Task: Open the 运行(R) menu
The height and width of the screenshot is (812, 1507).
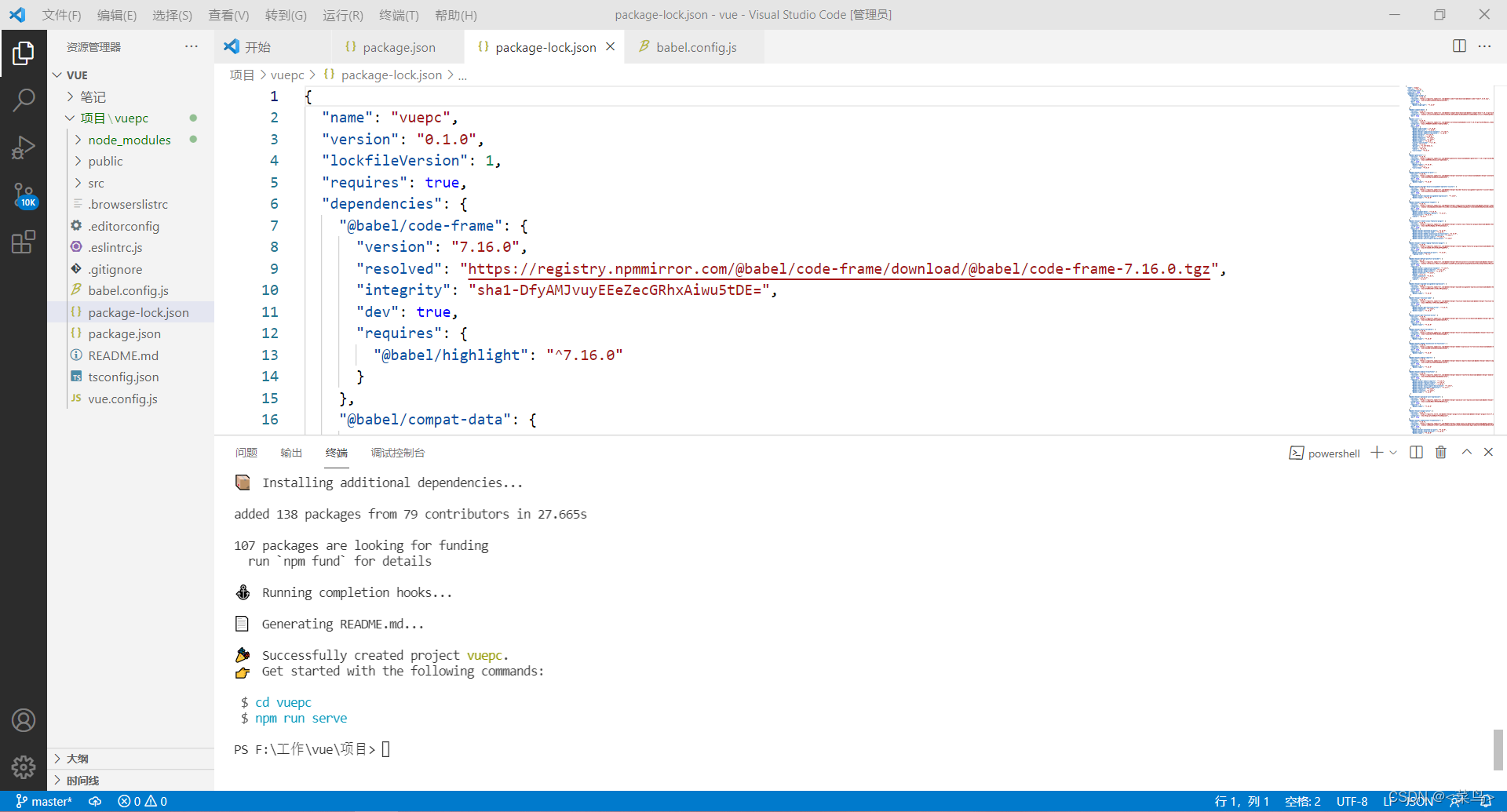Action: coord(343,15)
